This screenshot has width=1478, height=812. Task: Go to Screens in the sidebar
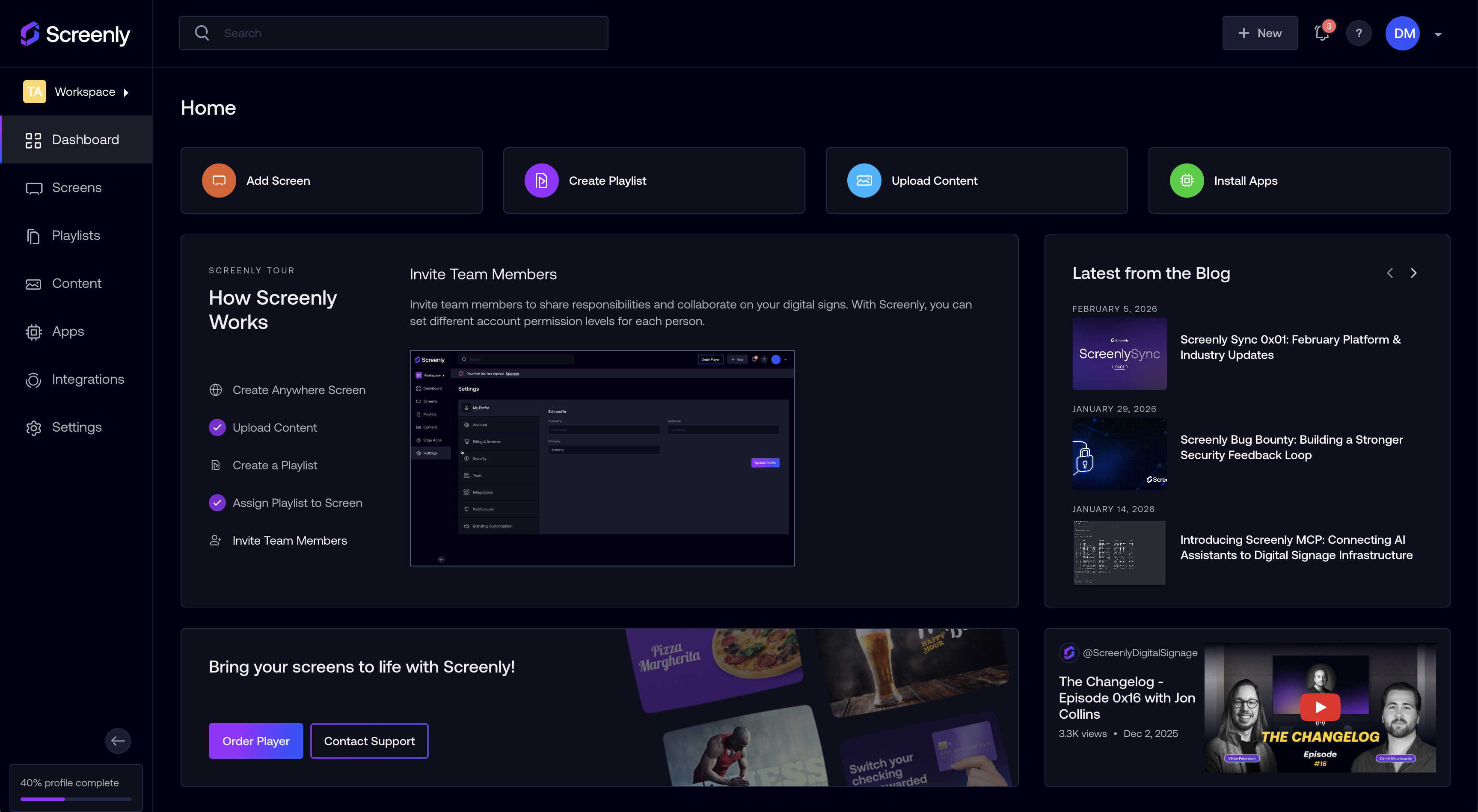tap(76, 187)
